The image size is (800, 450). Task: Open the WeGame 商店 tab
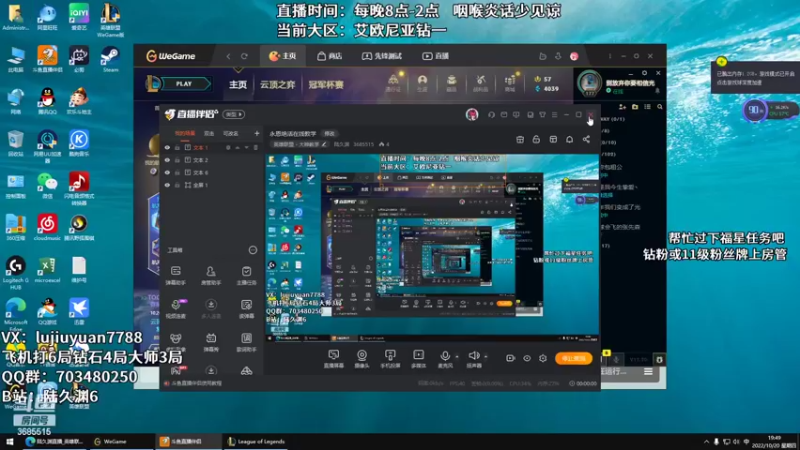click(x=330, y=56)
